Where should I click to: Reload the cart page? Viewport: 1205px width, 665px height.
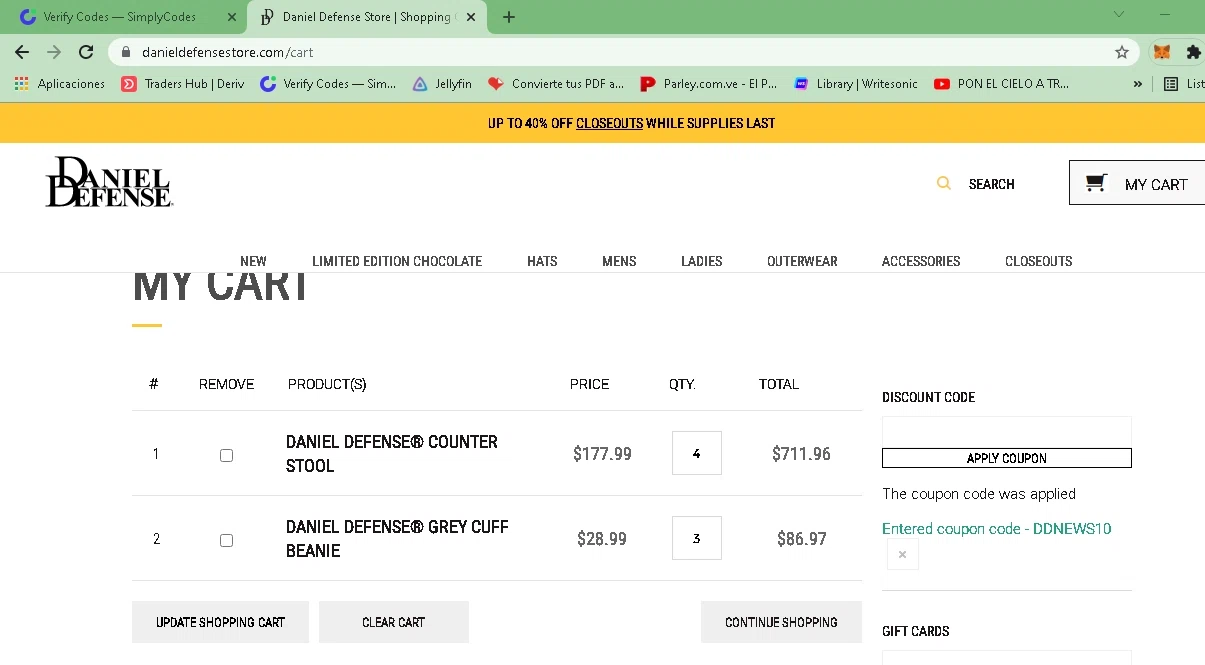tap(86, 52)
